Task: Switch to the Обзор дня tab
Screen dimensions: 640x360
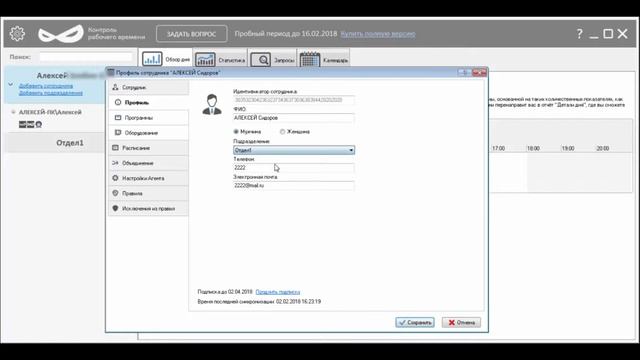Action: 166,59
